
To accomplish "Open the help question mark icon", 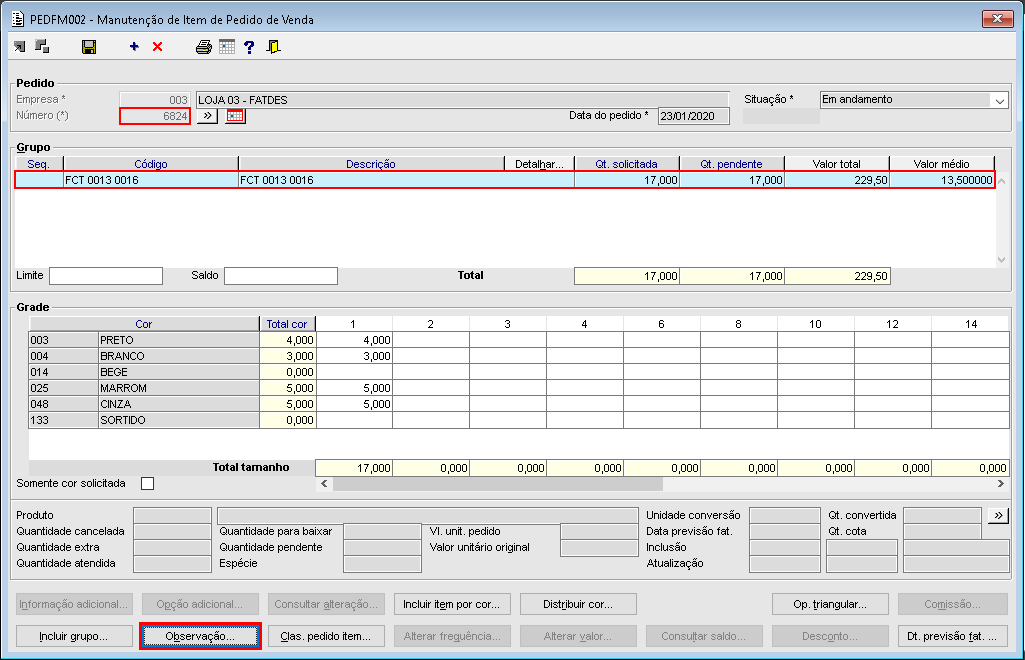I will (249, 47).
